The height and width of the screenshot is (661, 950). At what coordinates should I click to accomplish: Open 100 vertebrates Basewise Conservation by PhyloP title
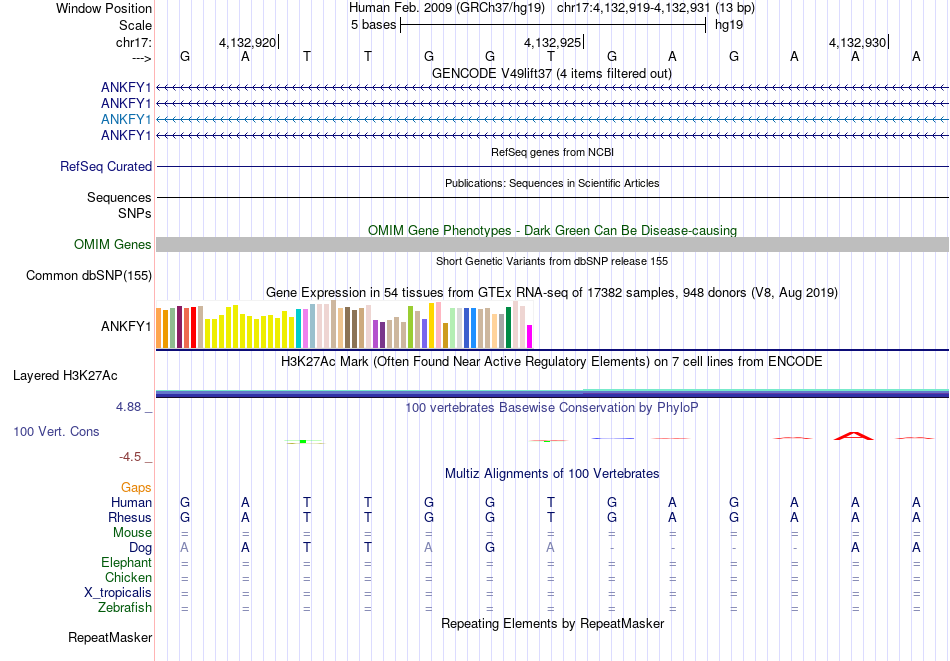[552, 408]
